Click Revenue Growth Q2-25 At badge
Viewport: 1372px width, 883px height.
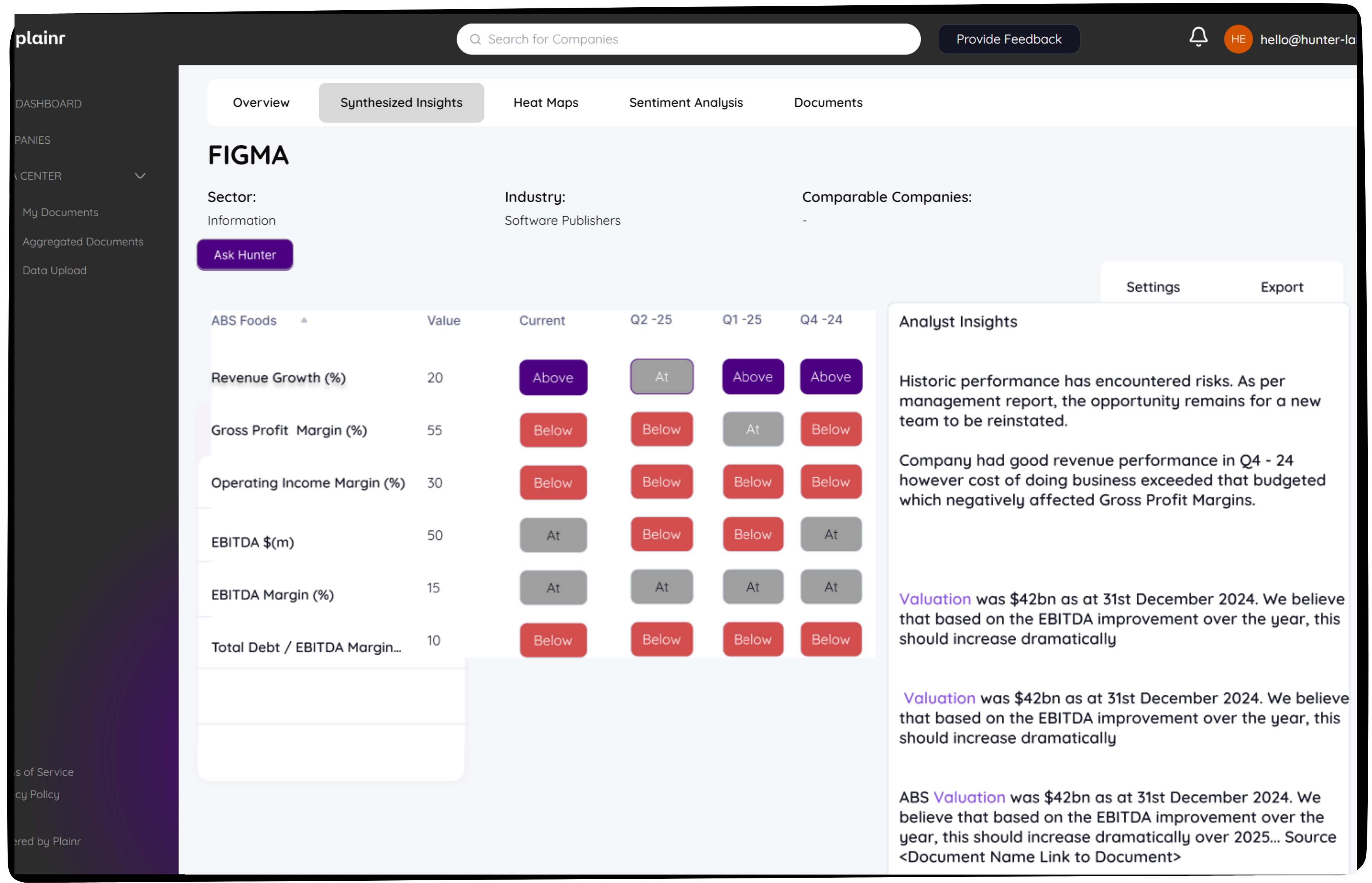pos(661,377)
